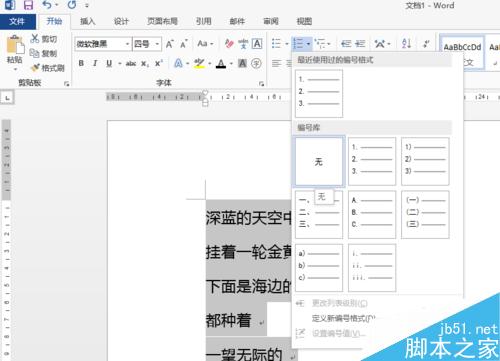This screenshot has width=500, height=361.
Task: Click the bullet list icon
Action: point(276,43)
